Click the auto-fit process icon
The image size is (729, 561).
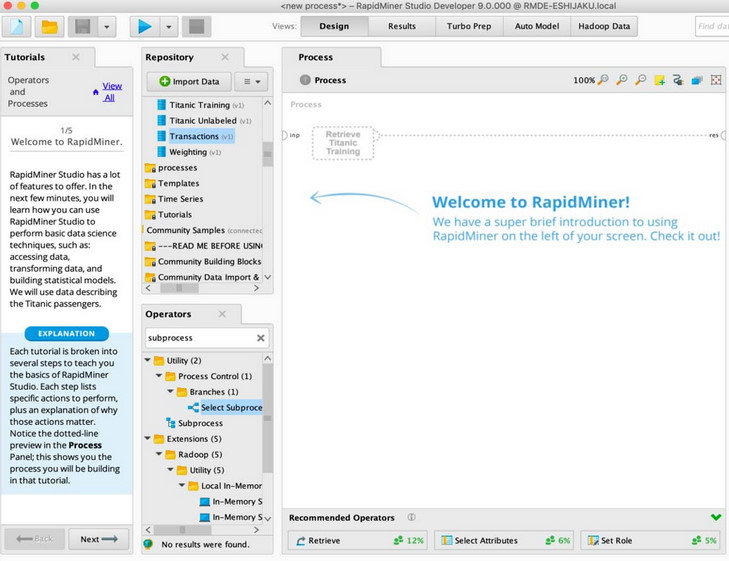[716, 80]
